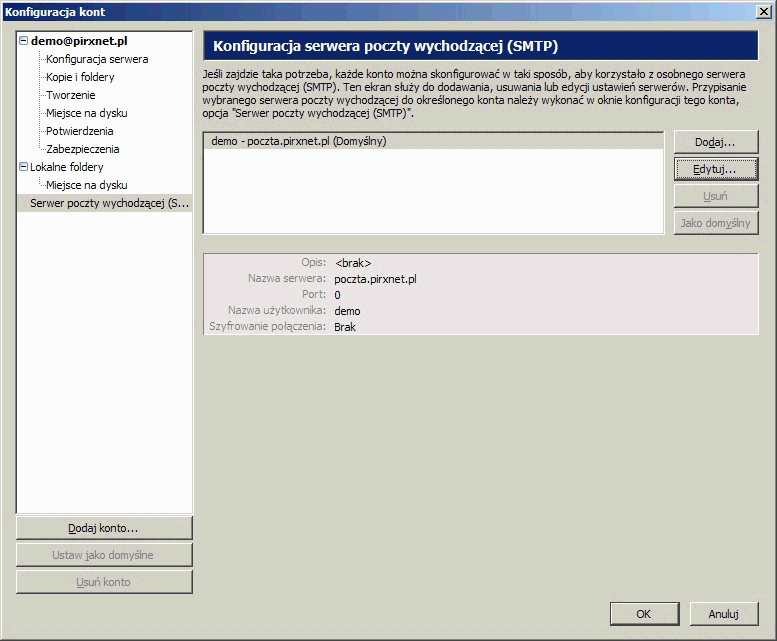Select the Lokalne foldery item
The image size is (777, 641).
pyautogui.click(x=67, y=167)
